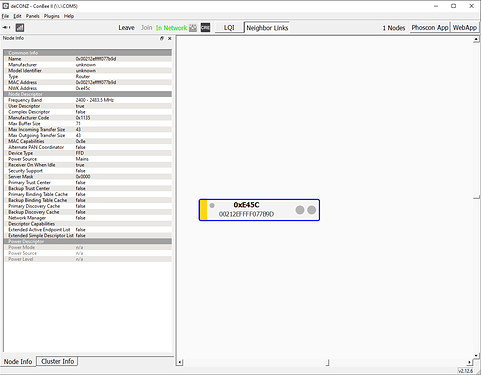Click the Common Info section header
The width and height of the screenshot is (481, 375).
(x=88, y=53)
